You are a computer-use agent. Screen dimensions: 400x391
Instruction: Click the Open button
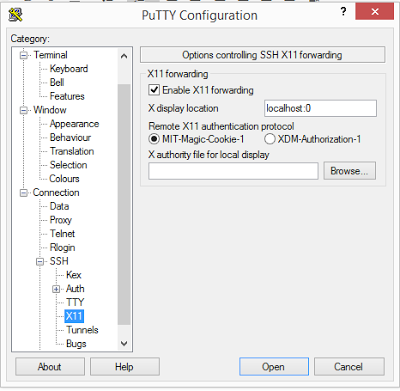274,367
